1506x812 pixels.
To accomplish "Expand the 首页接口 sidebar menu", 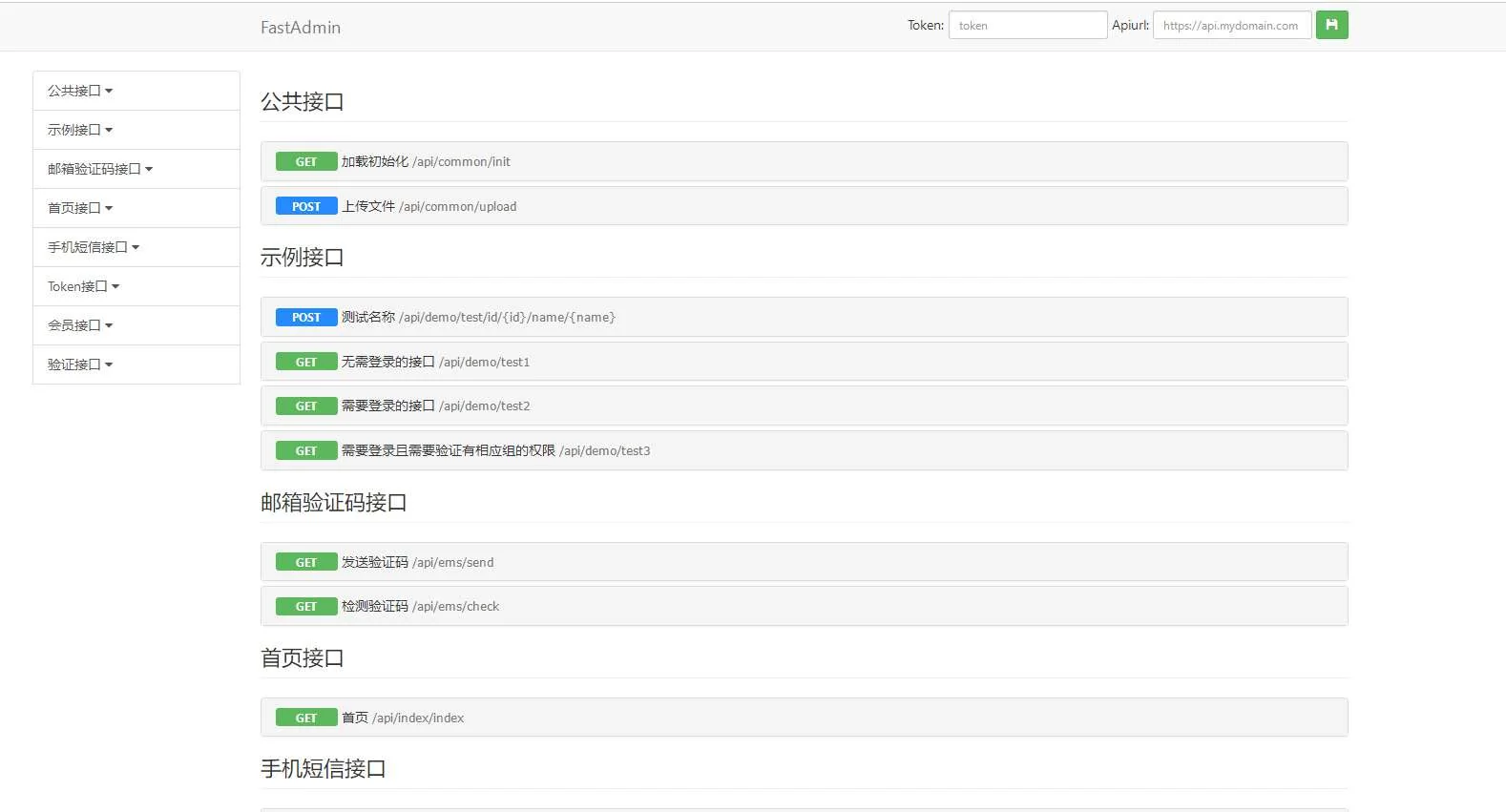I will point(80,208).
